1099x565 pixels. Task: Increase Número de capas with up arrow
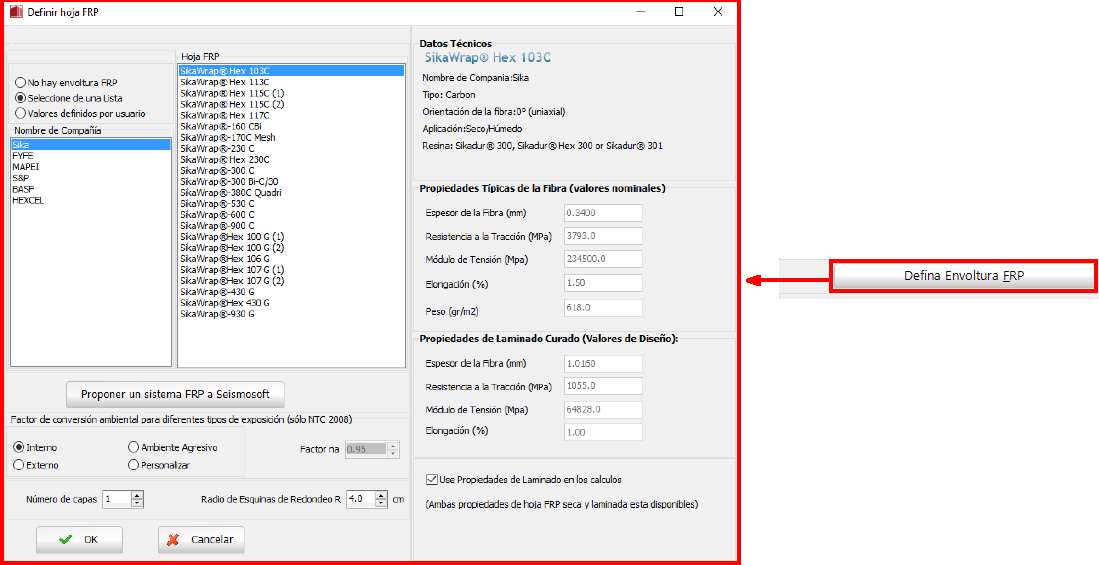pyautogui.click(x=137, y=494)
